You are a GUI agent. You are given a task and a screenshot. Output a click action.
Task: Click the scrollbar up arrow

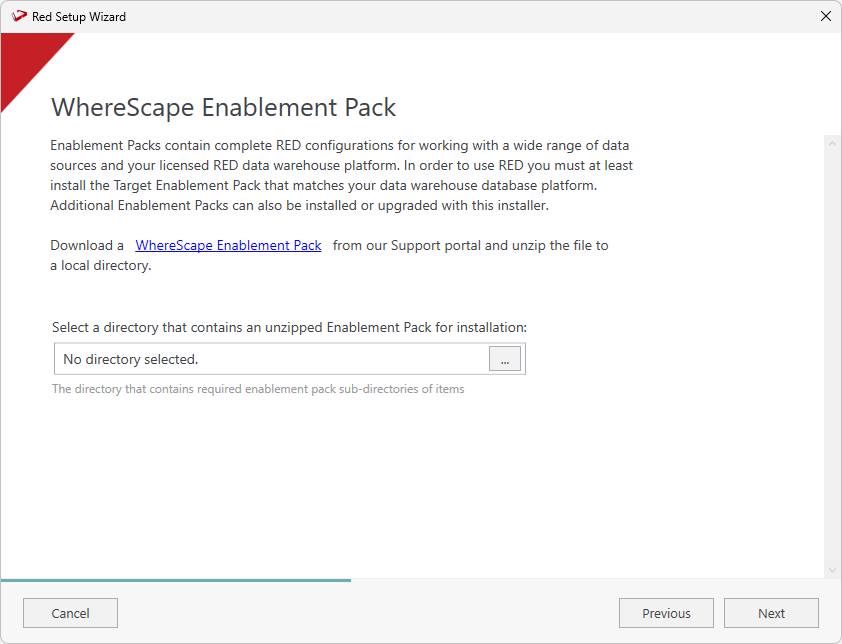[x=832, y=144]
